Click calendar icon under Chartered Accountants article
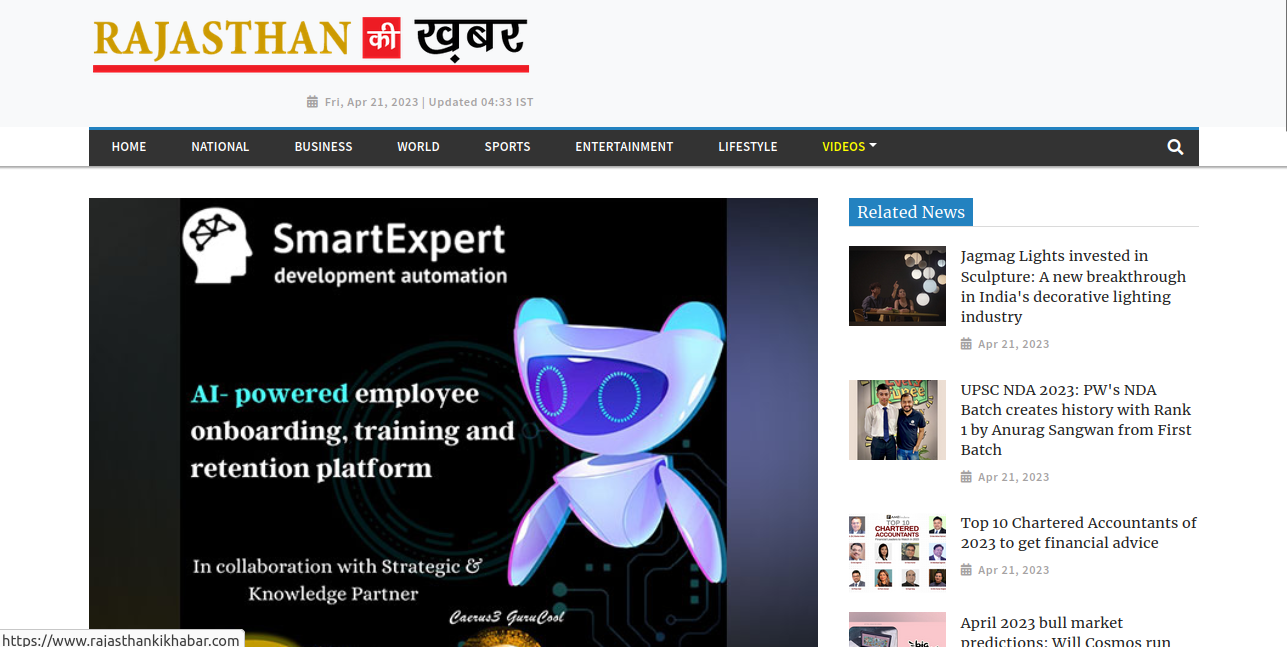1287x647 pixels. [966, 570]
